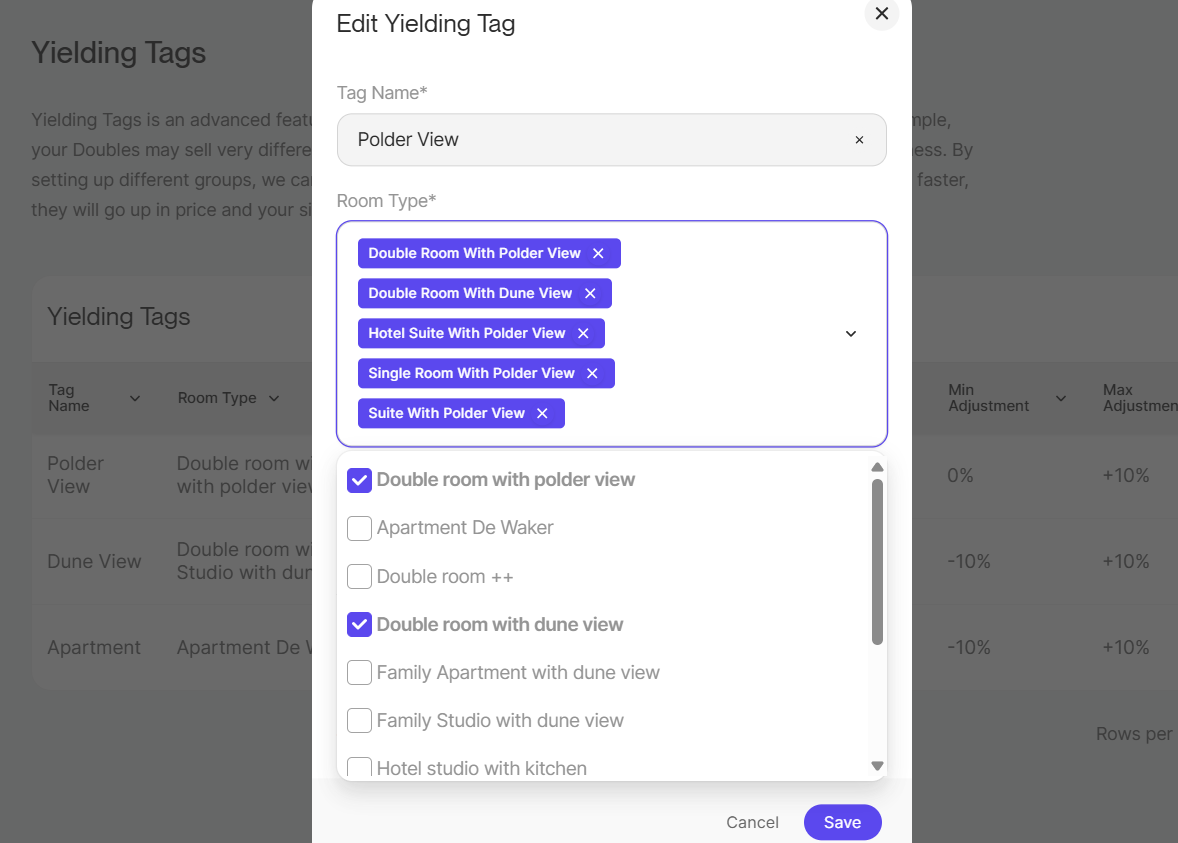Viewport: 1178px width, 843px height.
Task: Sort by Tag Name column arrow
Action: pyautogui.click(x=135, y=399)
